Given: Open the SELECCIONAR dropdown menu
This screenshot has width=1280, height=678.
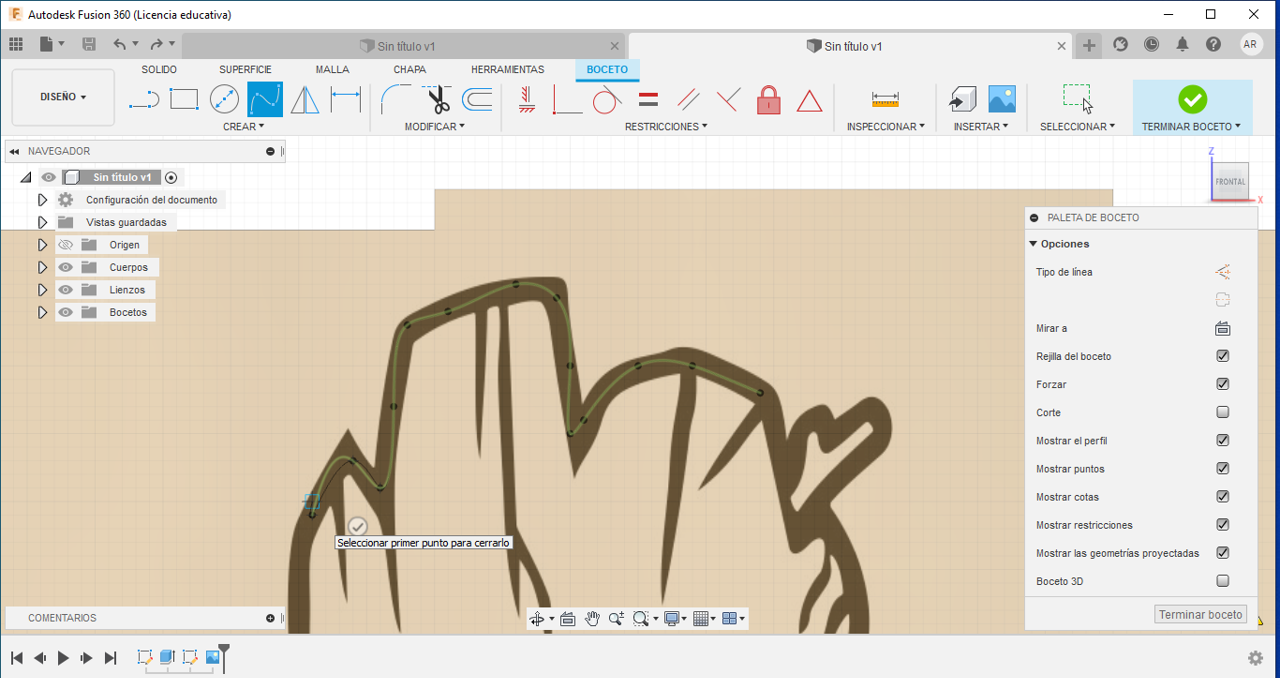Looking at the screenshot, I should (x=1077, y=127).
